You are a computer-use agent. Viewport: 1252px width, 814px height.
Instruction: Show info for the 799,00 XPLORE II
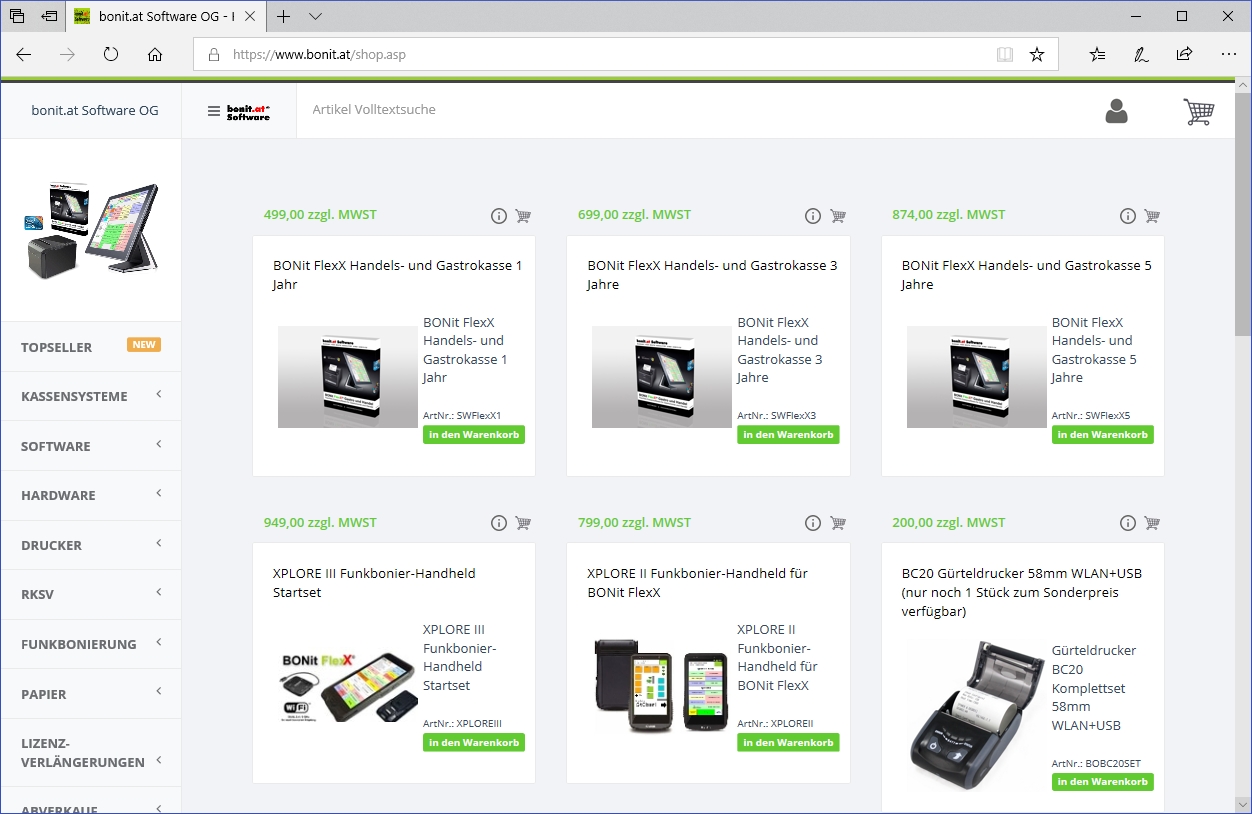pos(813,523)
